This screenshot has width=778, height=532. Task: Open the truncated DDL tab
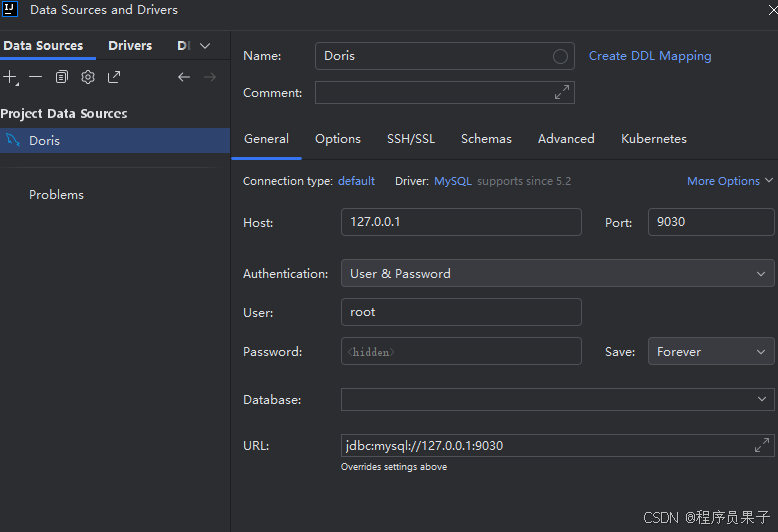tap(184, 46)
